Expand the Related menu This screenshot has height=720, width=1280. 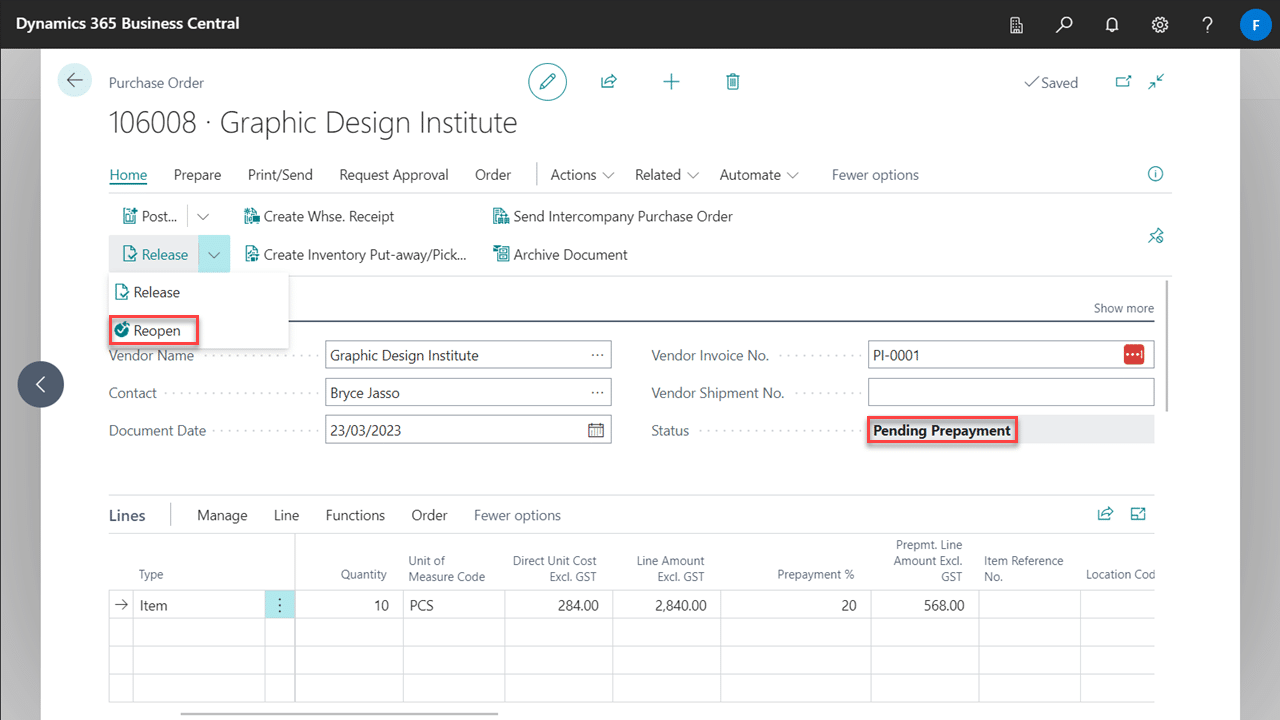coord(666,174)
